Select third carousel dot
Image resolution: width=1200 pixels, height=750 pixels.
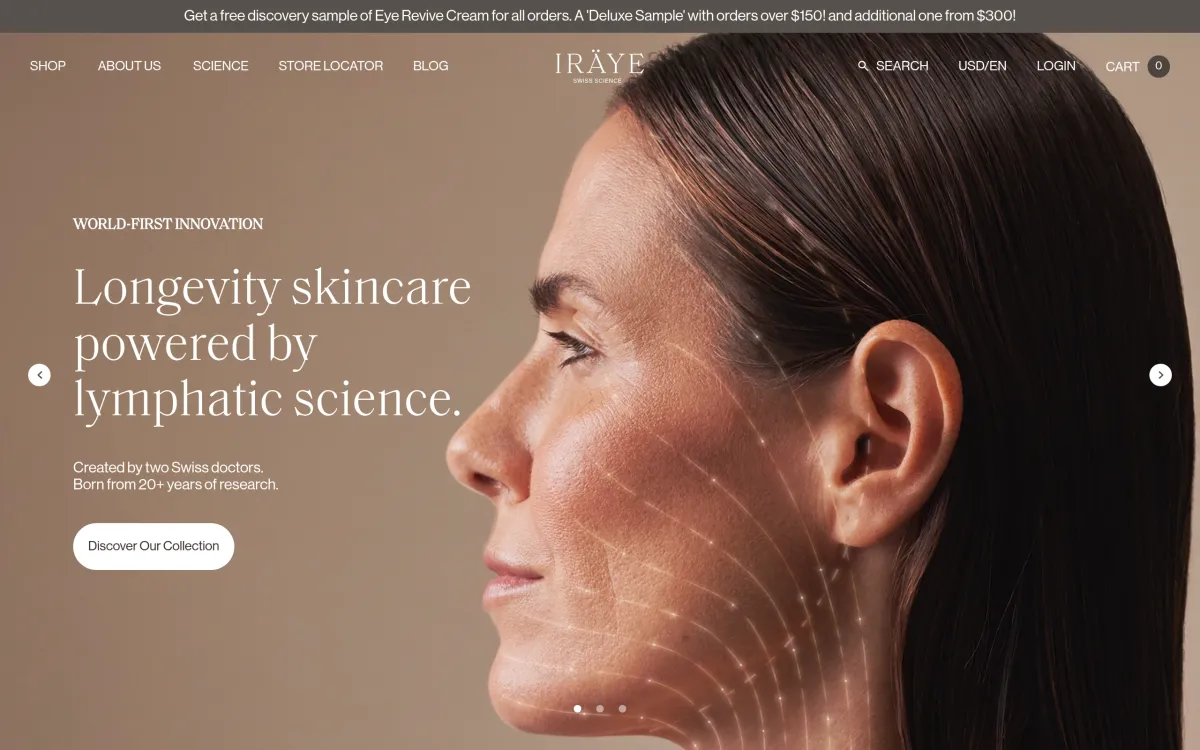click(622, 709)
